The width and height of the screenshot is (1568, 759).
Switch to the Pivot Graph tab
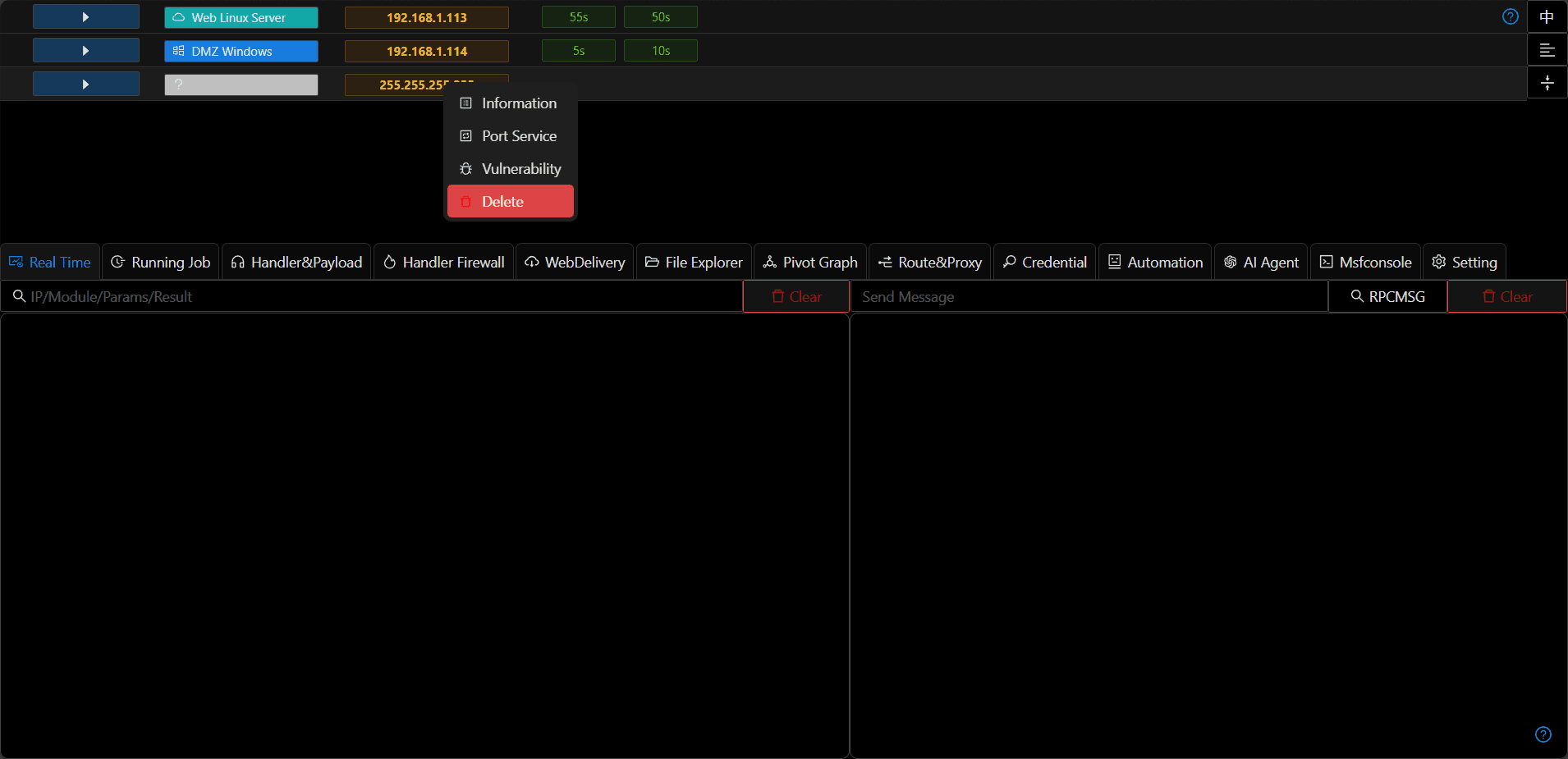pyautogui.click(x=809, y=262)
